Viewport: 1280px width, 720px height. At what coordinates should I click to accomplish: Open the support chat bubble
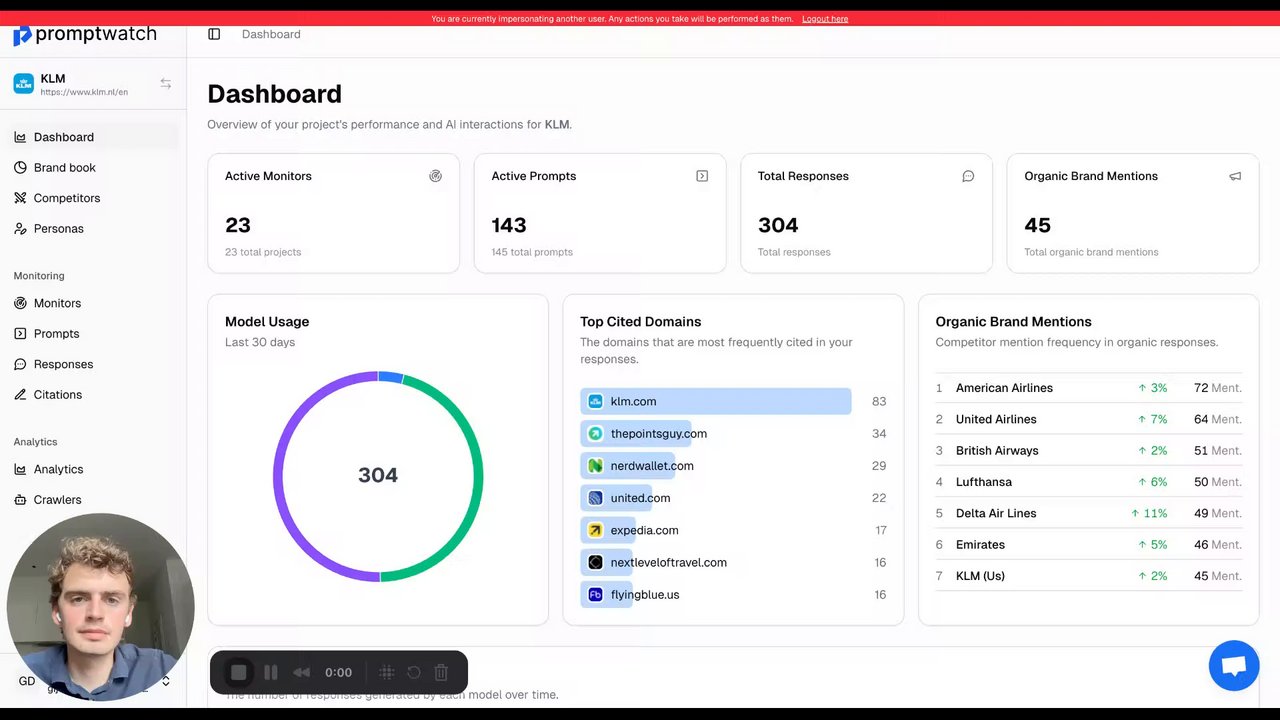(1234, 666)
